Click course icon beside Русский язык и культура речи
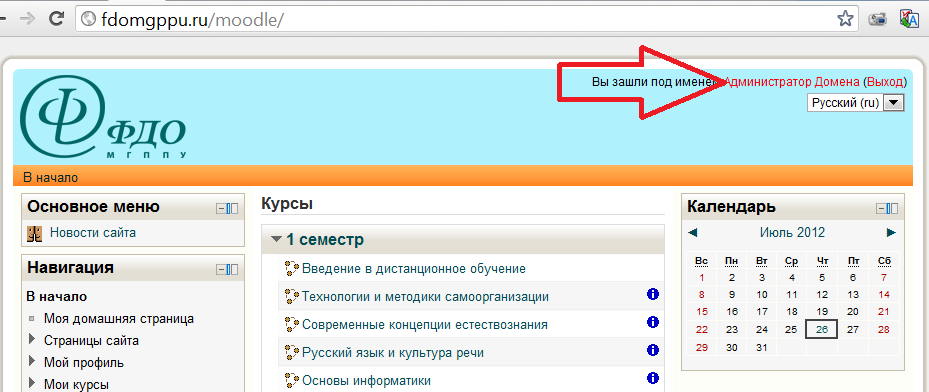 point(291,352)
